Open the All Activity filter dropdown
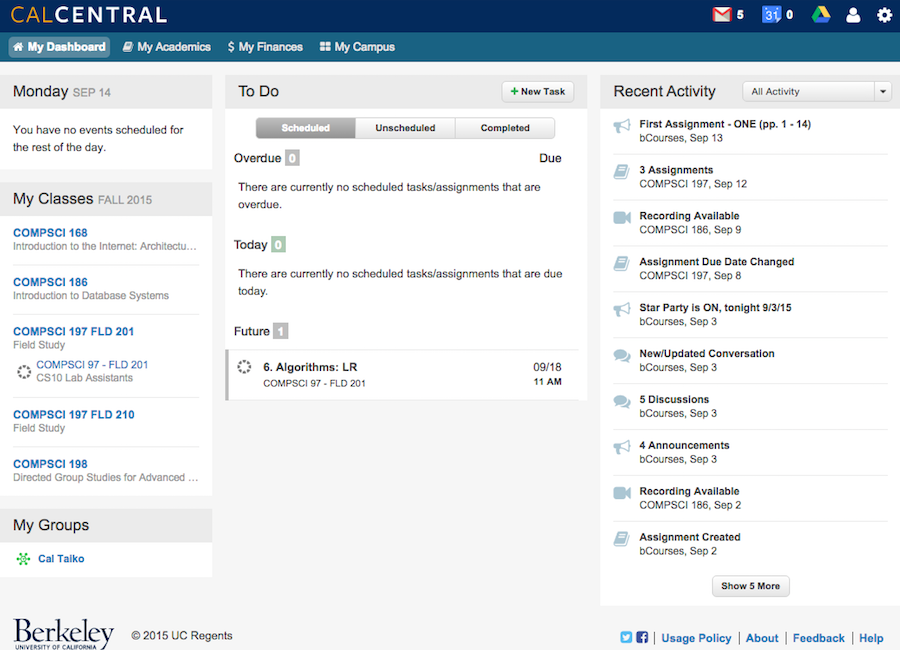900x650 pixels. (817, 91)
